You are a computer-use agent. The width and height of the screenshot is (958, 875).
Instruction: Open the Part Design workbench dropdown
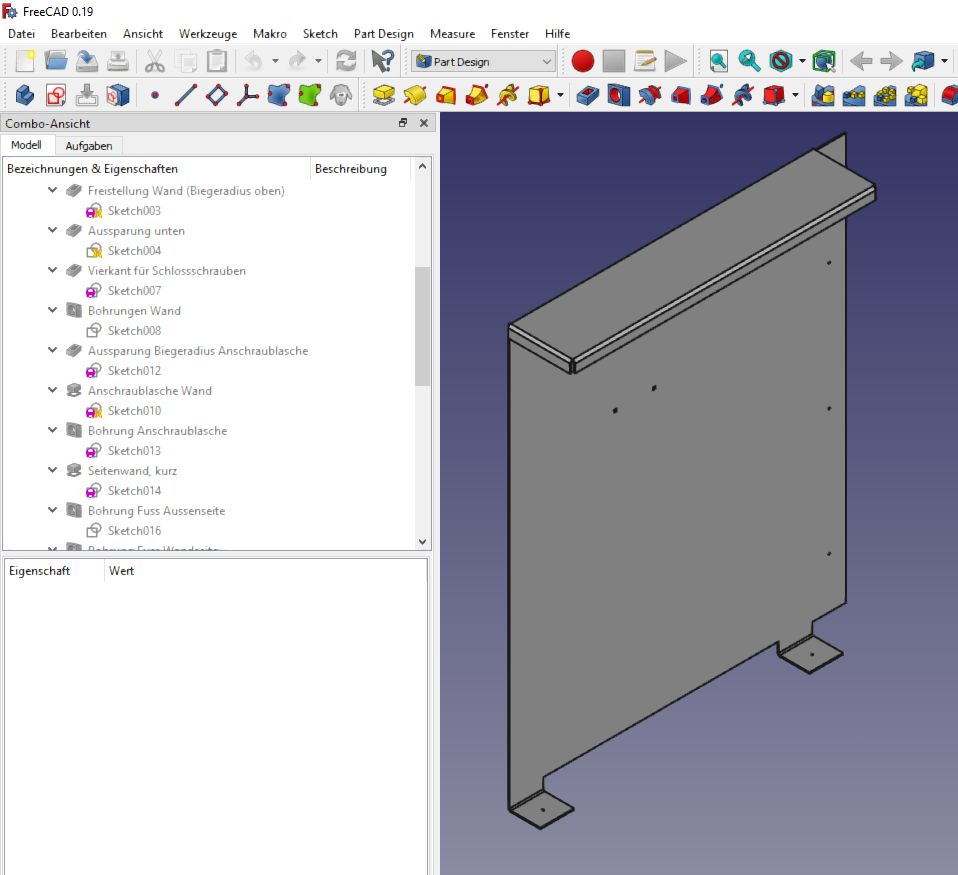(484, 61)
